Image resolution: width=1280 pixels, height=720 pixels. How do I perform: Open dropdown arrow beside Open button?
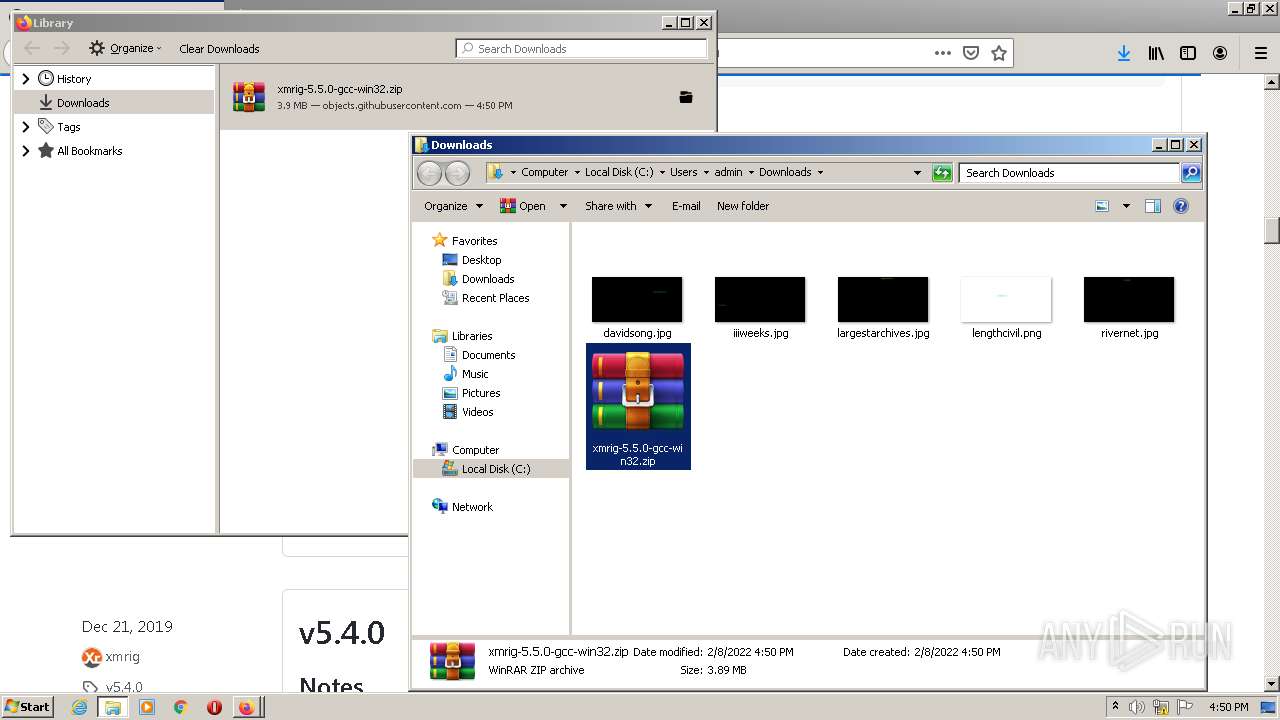tap(563, 206)
